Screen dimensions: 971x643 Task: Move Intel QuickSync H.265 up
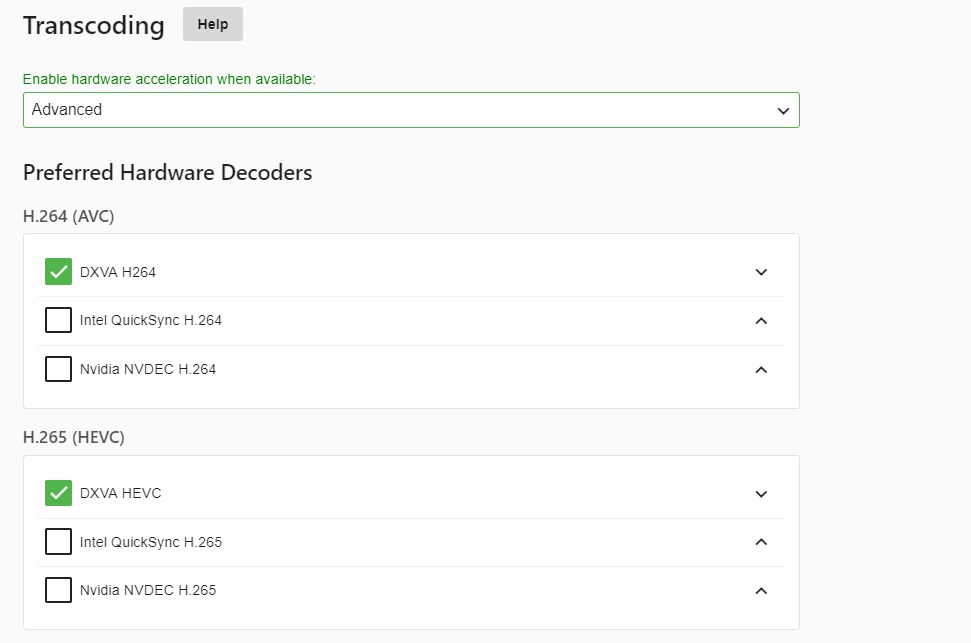(x=761, y=542)
